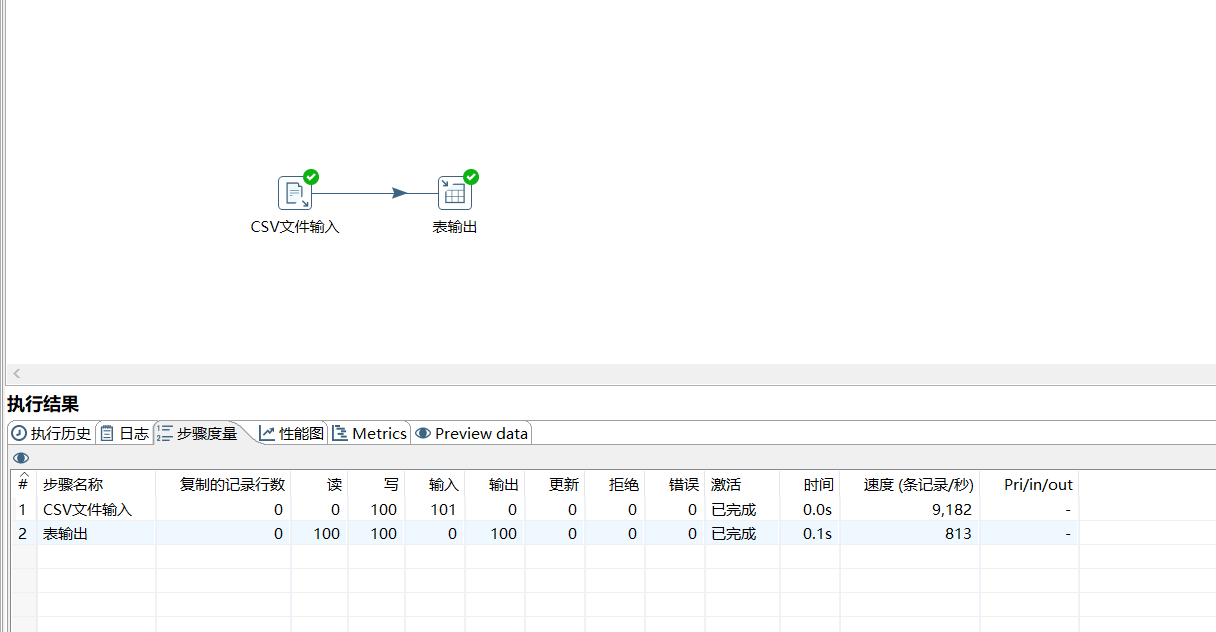Click the 激活 column header

[x=742, y=484]
